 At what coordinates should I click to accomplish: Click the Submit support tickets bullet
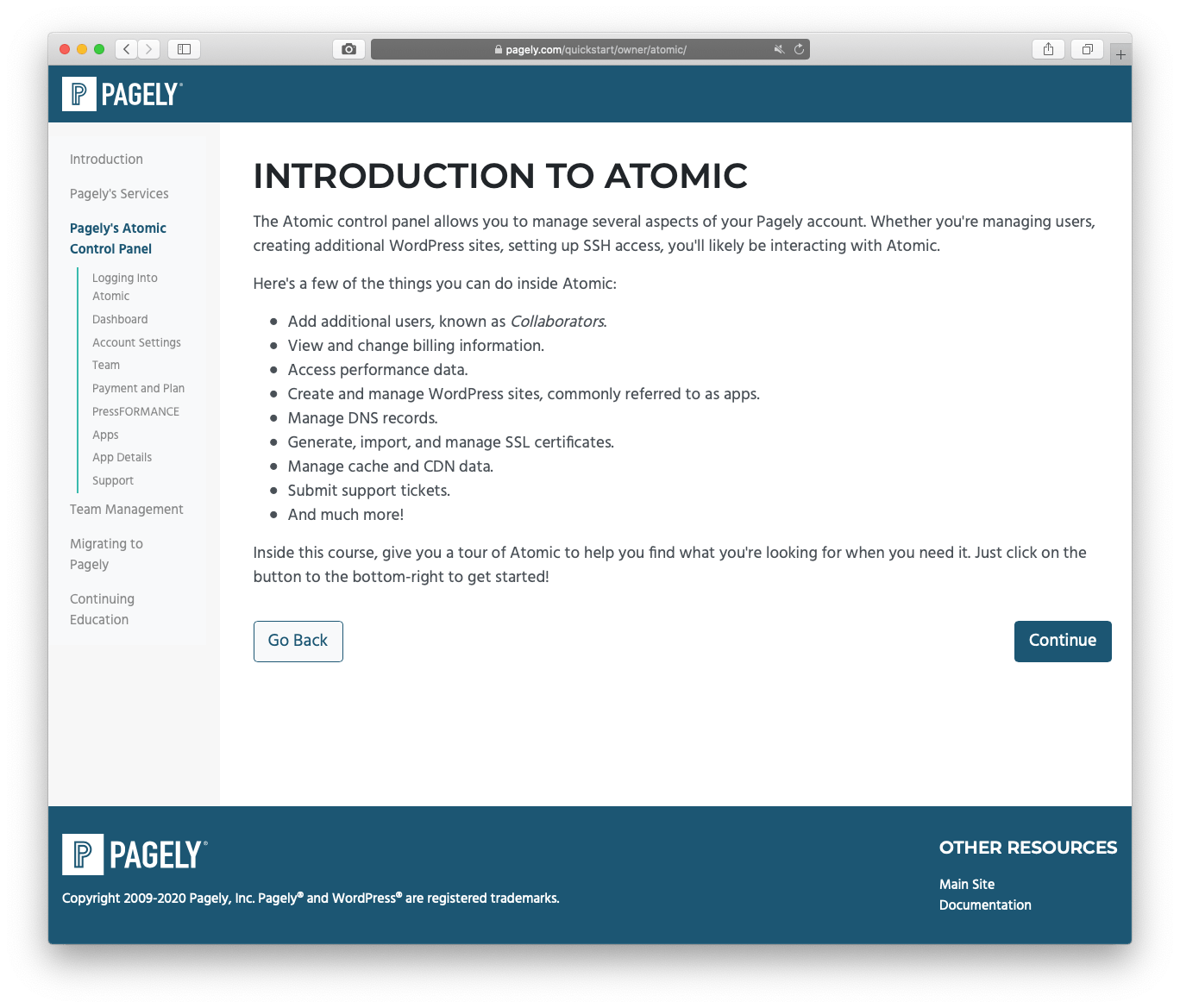coord(369,491)
